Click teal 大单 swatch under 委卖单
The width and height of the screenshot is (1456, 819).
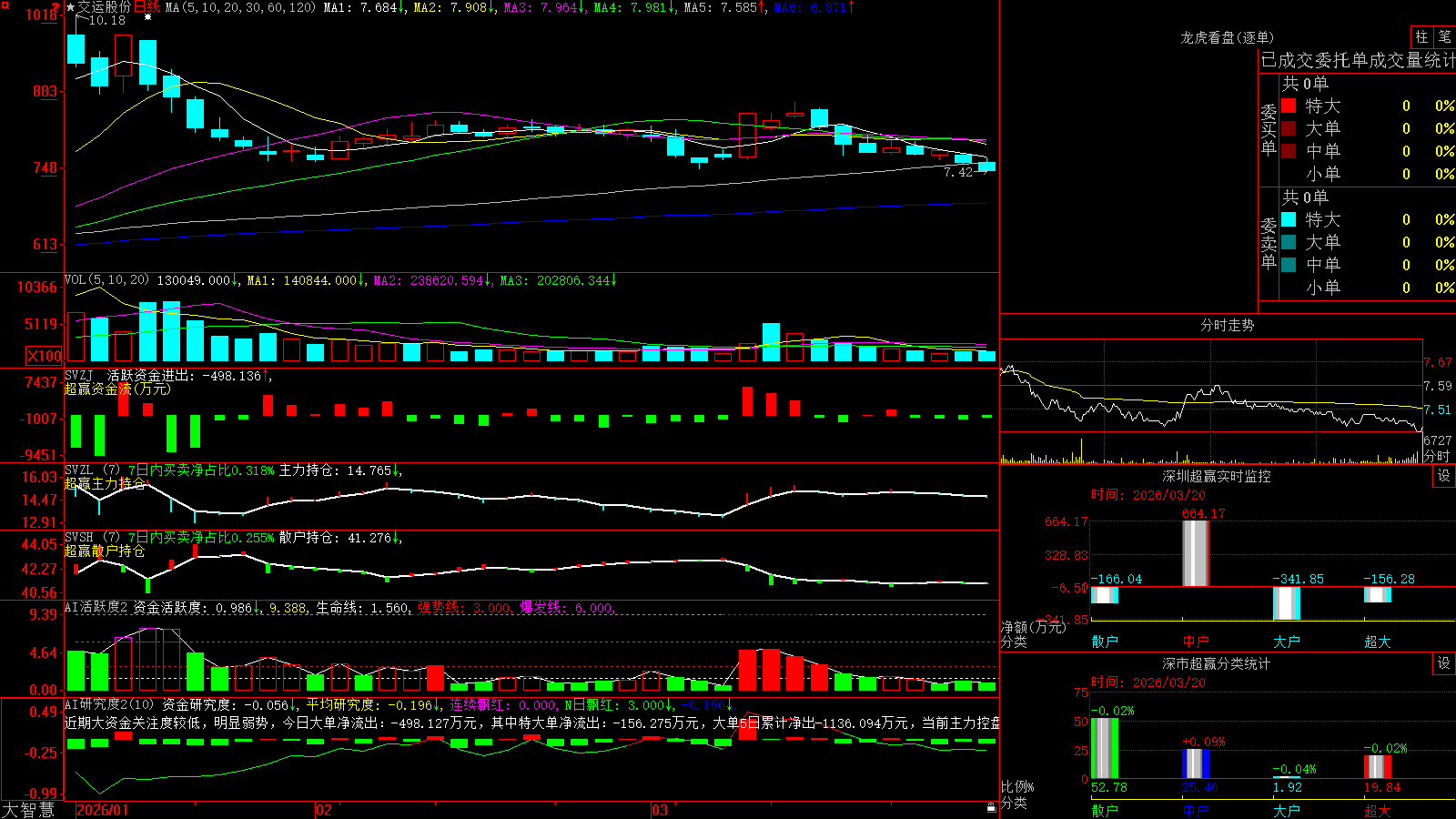1289,242
